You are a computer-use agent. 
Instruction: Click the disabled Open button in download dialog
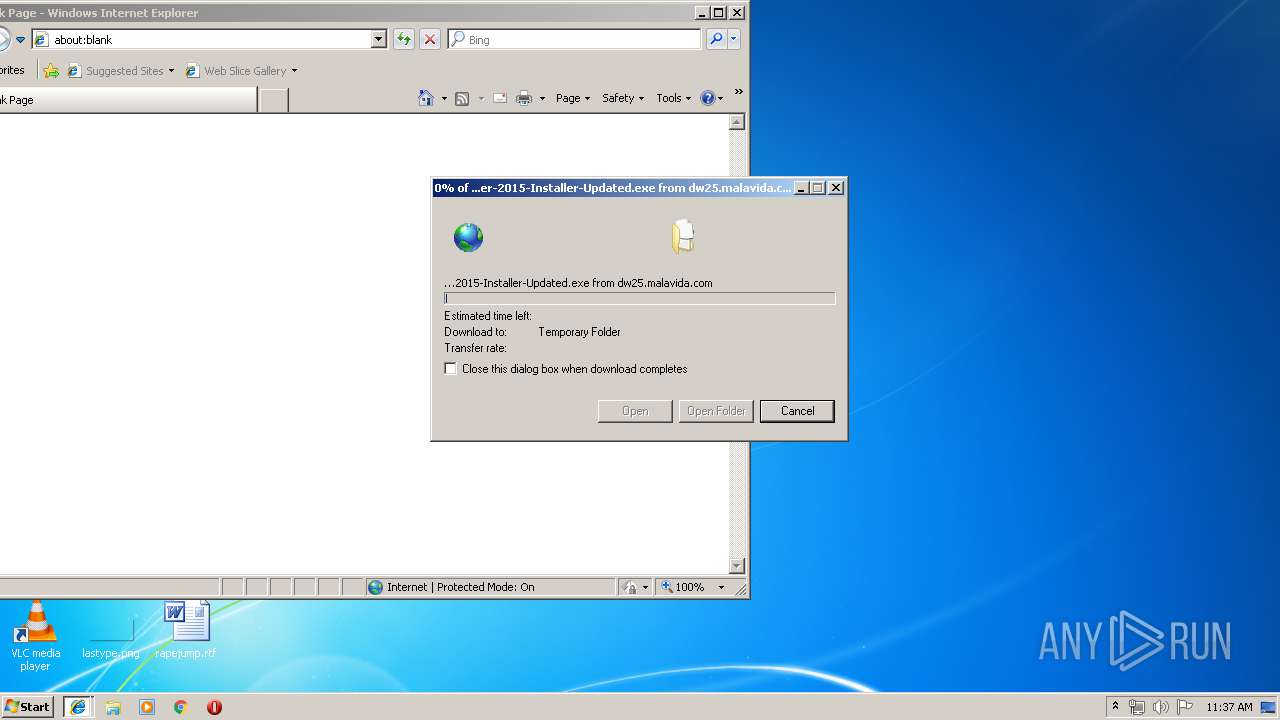pos(635,411)
